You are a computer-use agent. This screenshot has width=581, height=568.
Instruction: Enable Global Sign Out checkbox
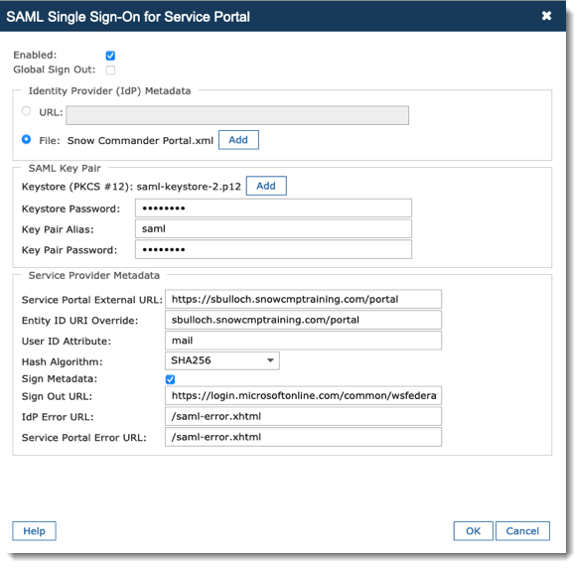point(110,70)
